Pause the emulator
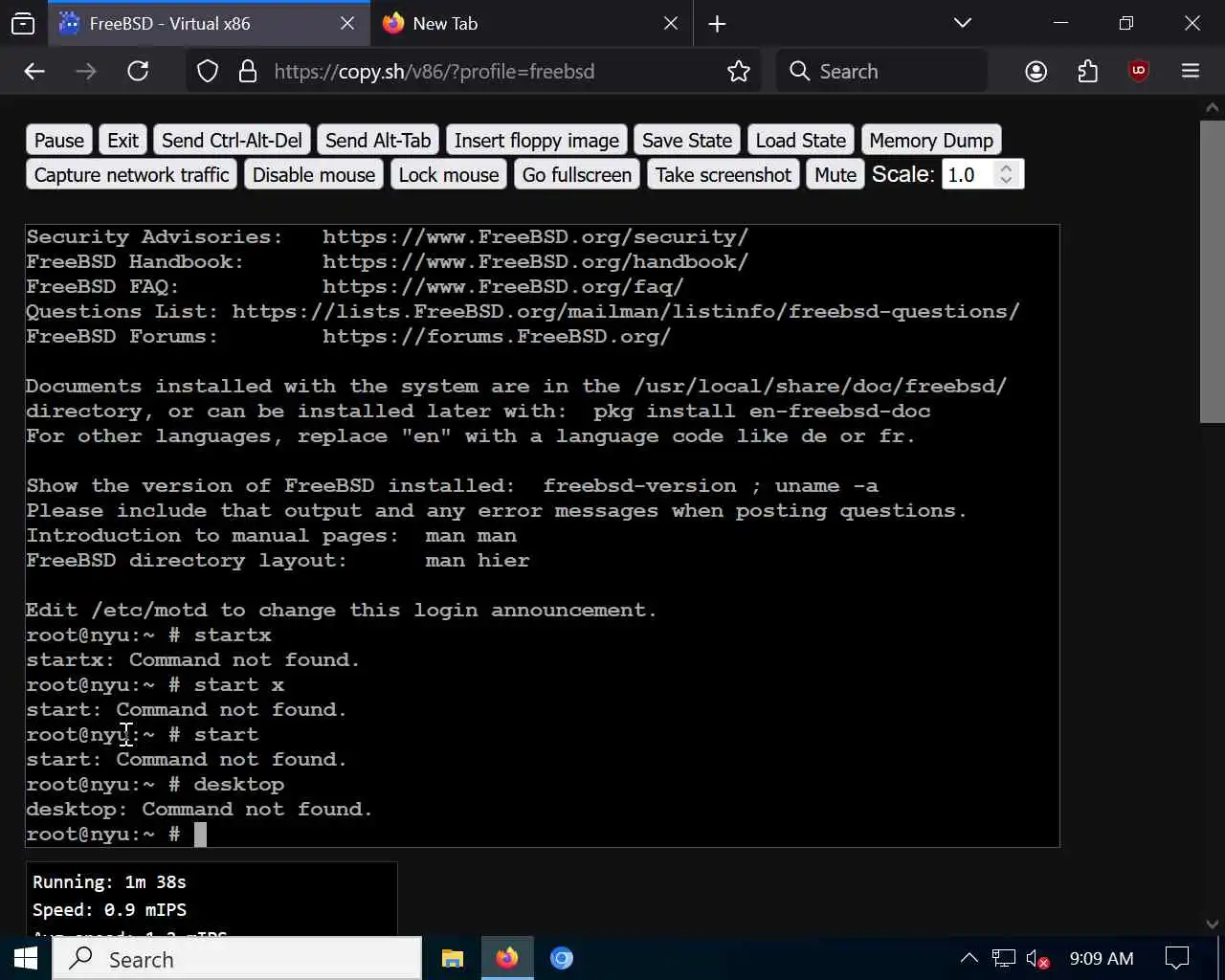1225x980 pixels. (59, 141)
